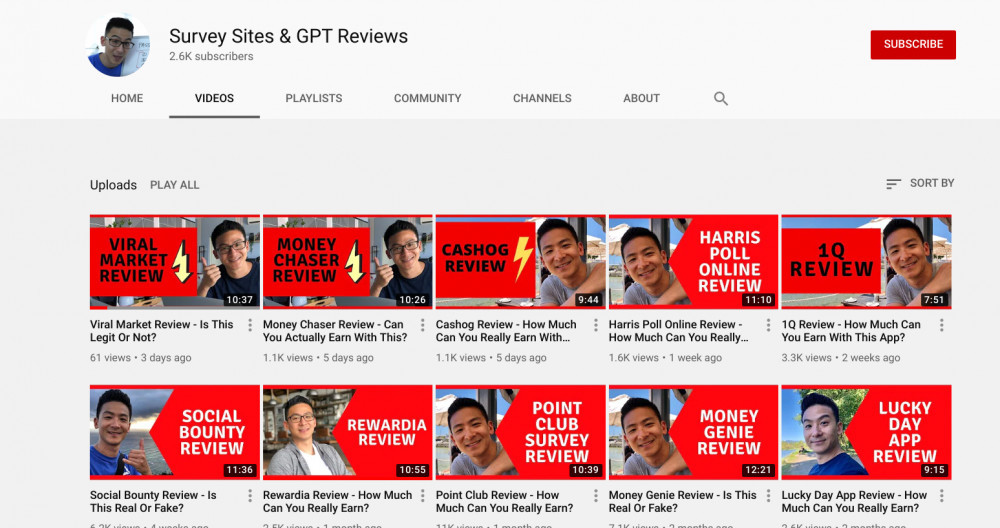
Task: Open the Cashog Review thumbnail
Action: tap(520, 262)
